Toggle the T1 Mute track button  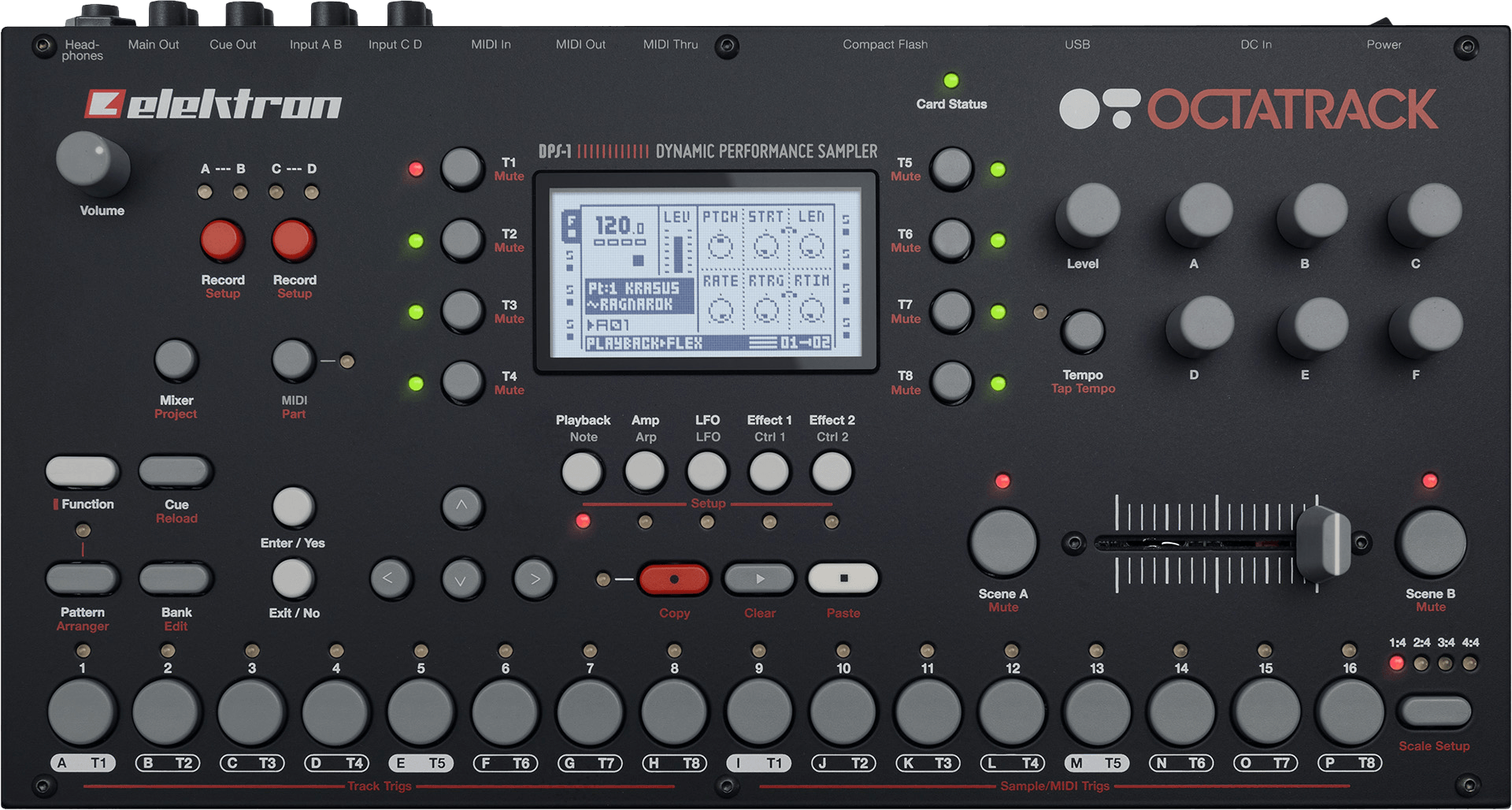pyautogui.click(x=462, y=168)
